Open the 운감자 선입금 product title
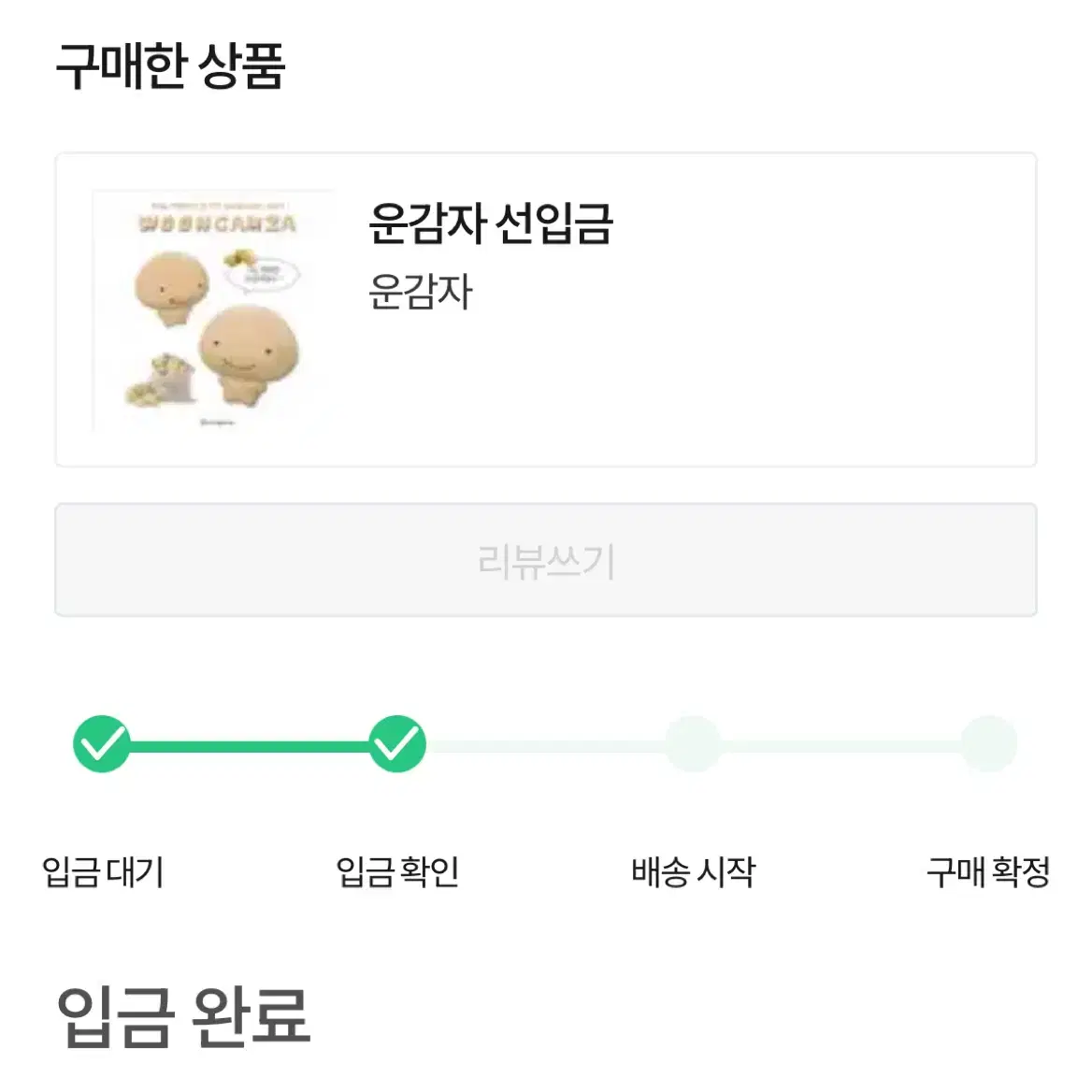This screenshot has width=1092, height=1092. point(490,223)
